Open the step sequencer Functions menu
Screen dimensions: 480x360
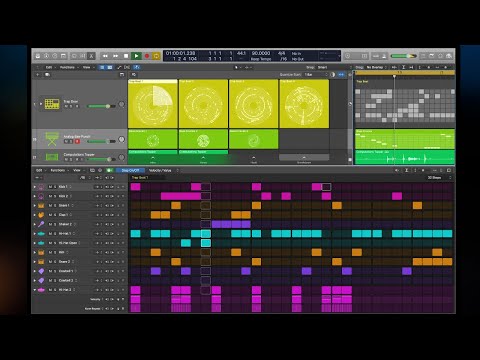(x=59, y=170)
